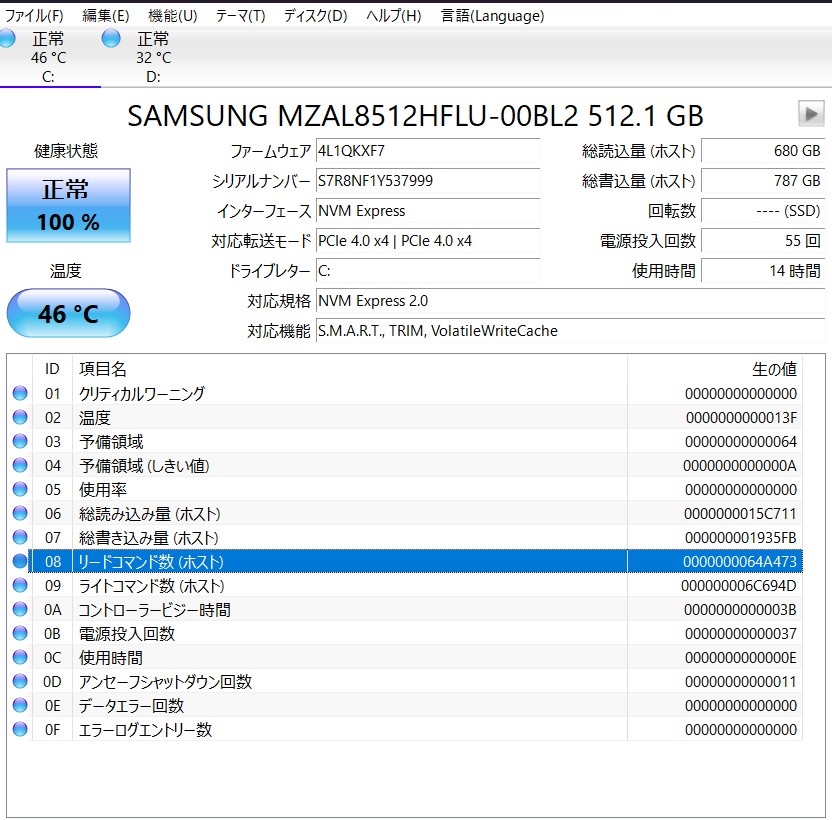The height and width of the screenshot is (820, 832).
Task: Click the ID column header
Action: [x=52, y=369]
